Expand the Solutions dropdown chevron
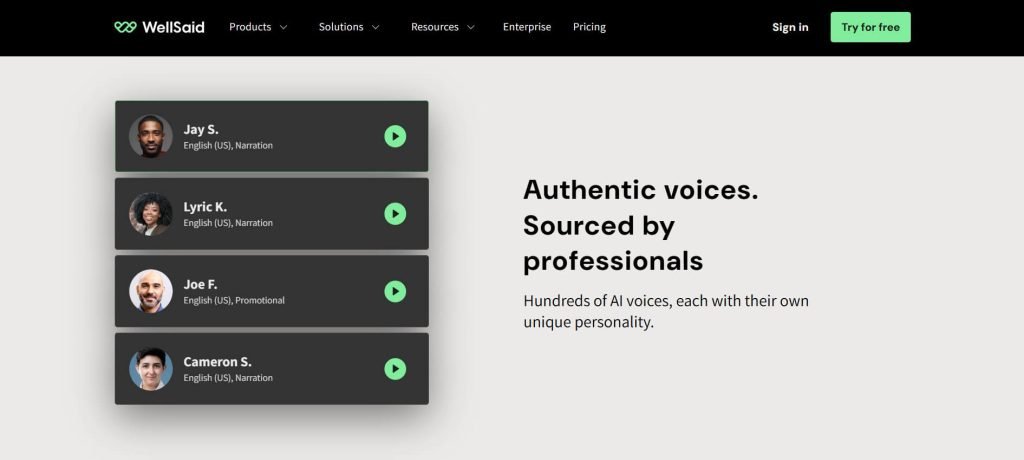This screenshot has width=1024, height=460. 376,27
